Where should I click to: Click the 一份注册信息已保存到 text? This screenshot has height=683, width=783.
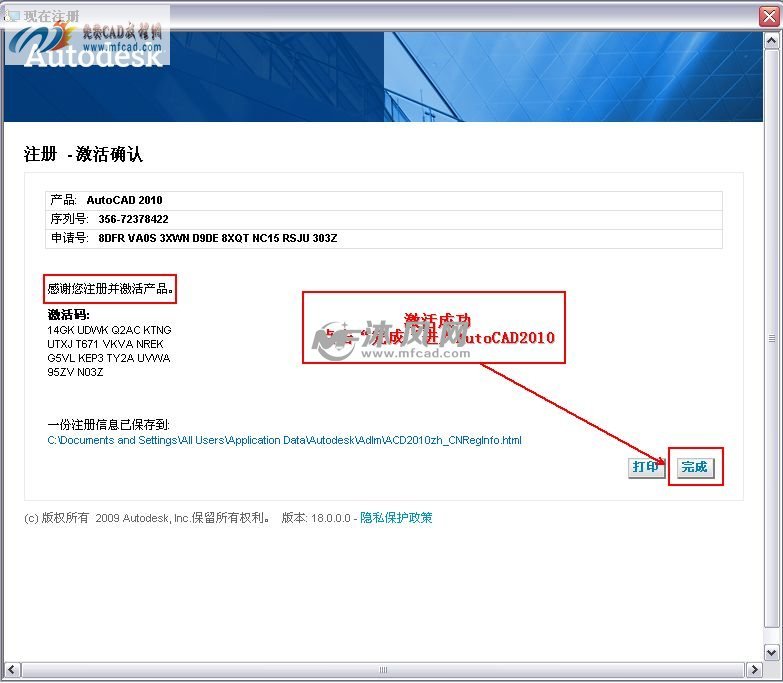108,425
